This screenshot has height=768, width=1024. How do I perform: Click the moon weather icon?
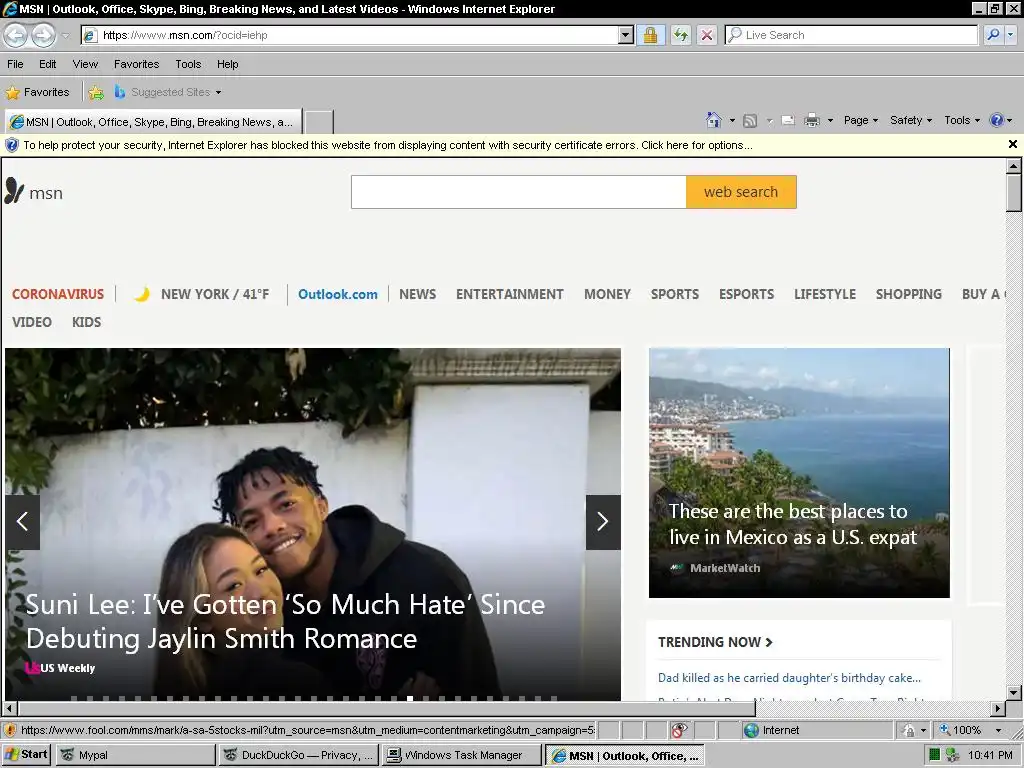142,294
